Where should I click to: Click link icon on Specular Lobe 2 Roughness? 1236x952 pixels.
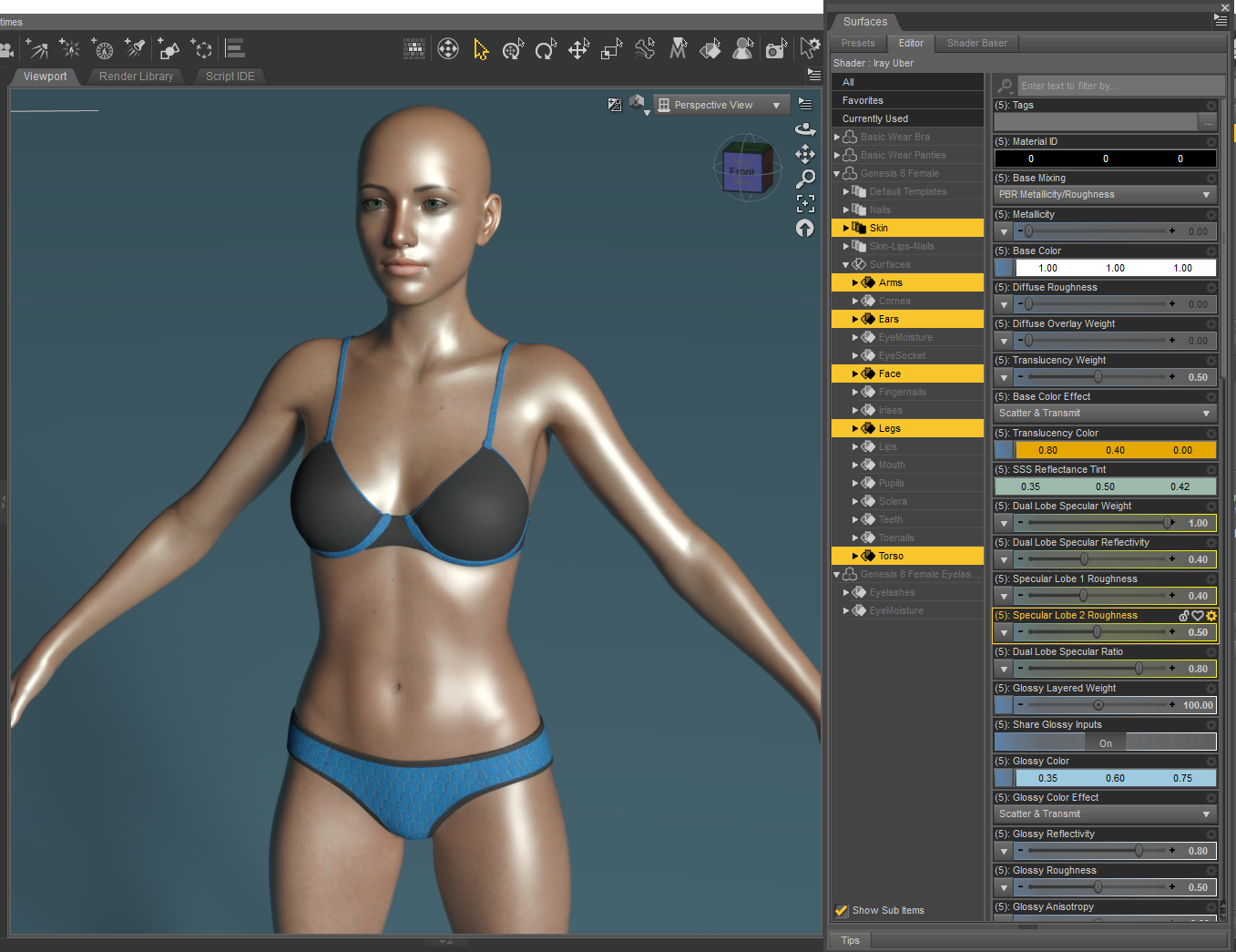coord(1184,616)
